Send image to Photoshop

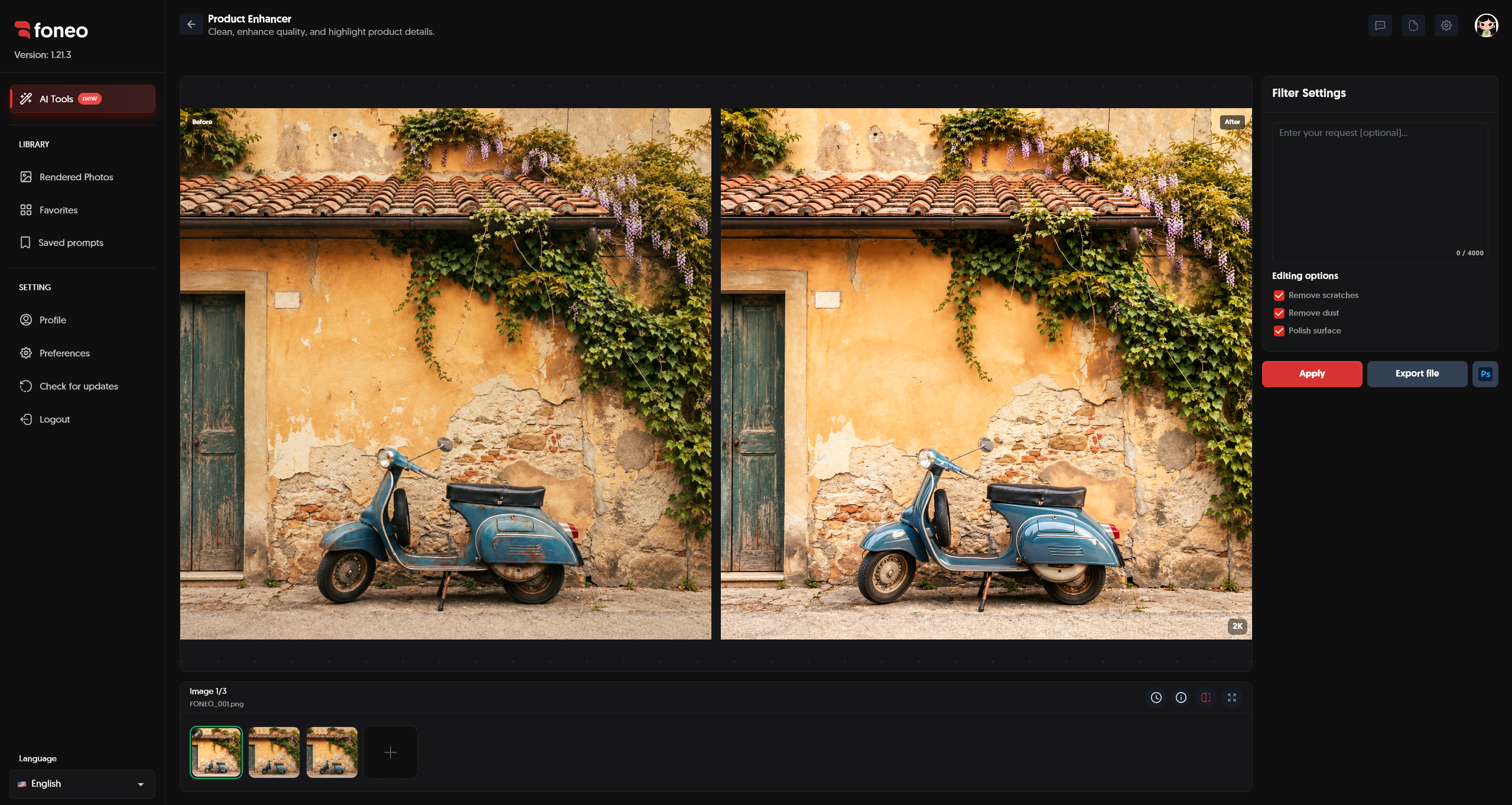[1485, 374]
